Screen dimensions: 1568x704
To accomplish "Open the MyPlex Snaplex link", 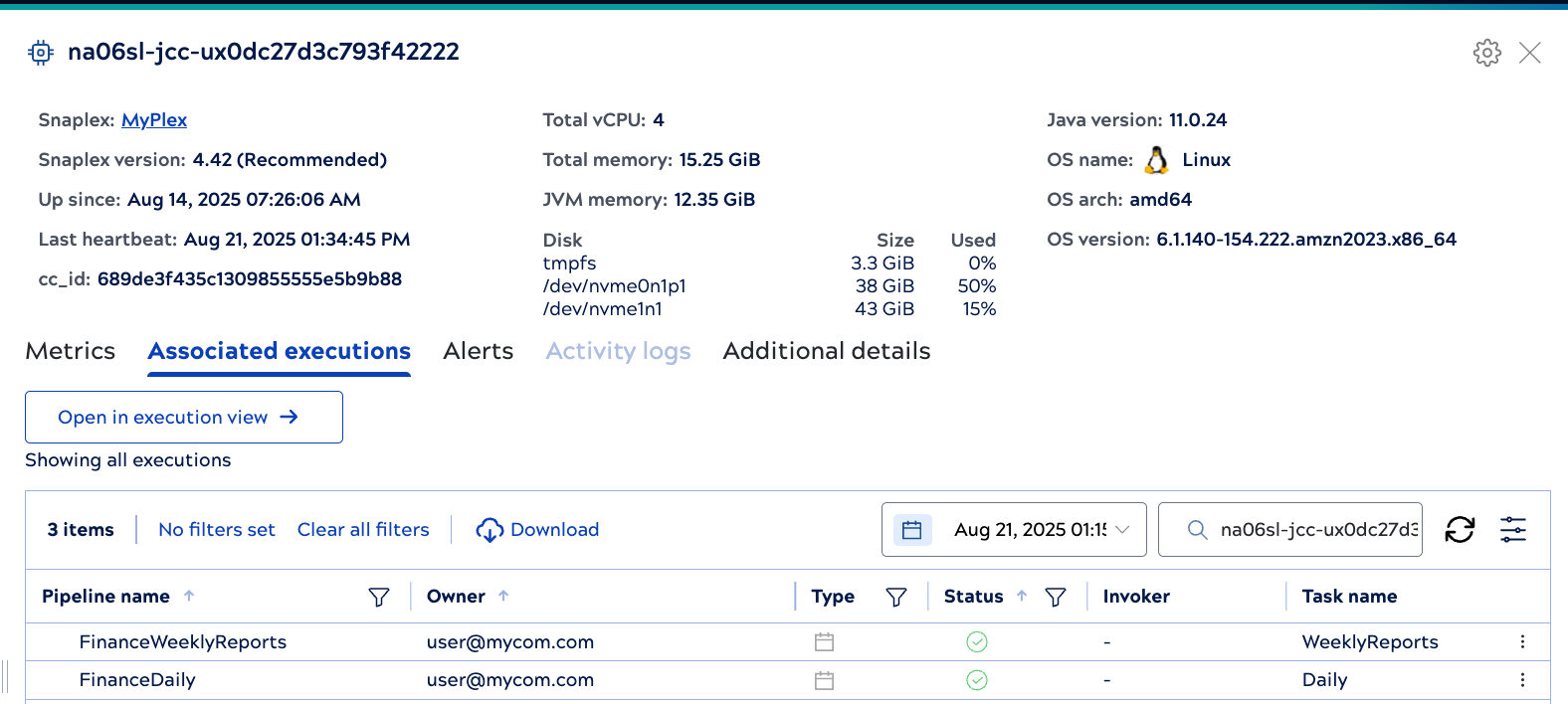I will [x=154, y=120].
